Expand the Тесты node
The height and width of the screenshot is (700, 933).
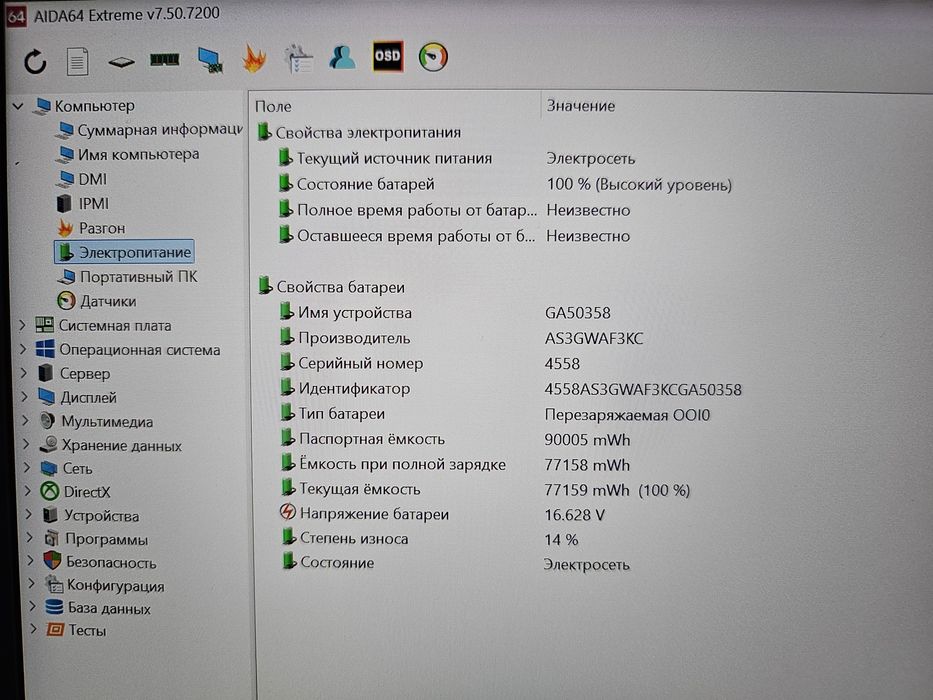point(34,629)
